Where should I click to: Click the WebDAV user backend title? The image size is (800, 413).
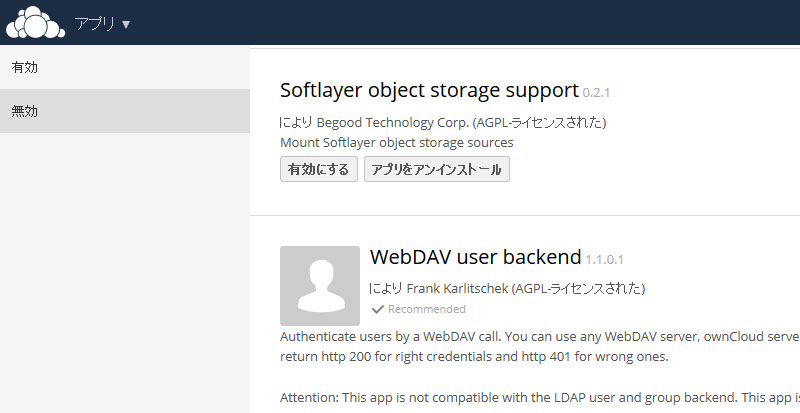[x=476, y=257]
